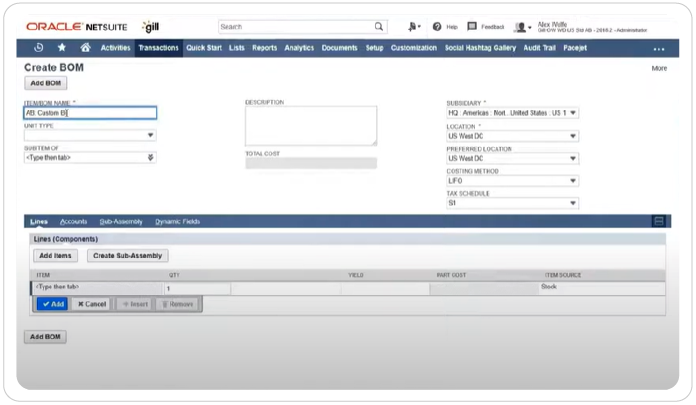The height and width of the screenshot is (405, 696).
Task: Open the Documents menu
Action: coord(340,48)
